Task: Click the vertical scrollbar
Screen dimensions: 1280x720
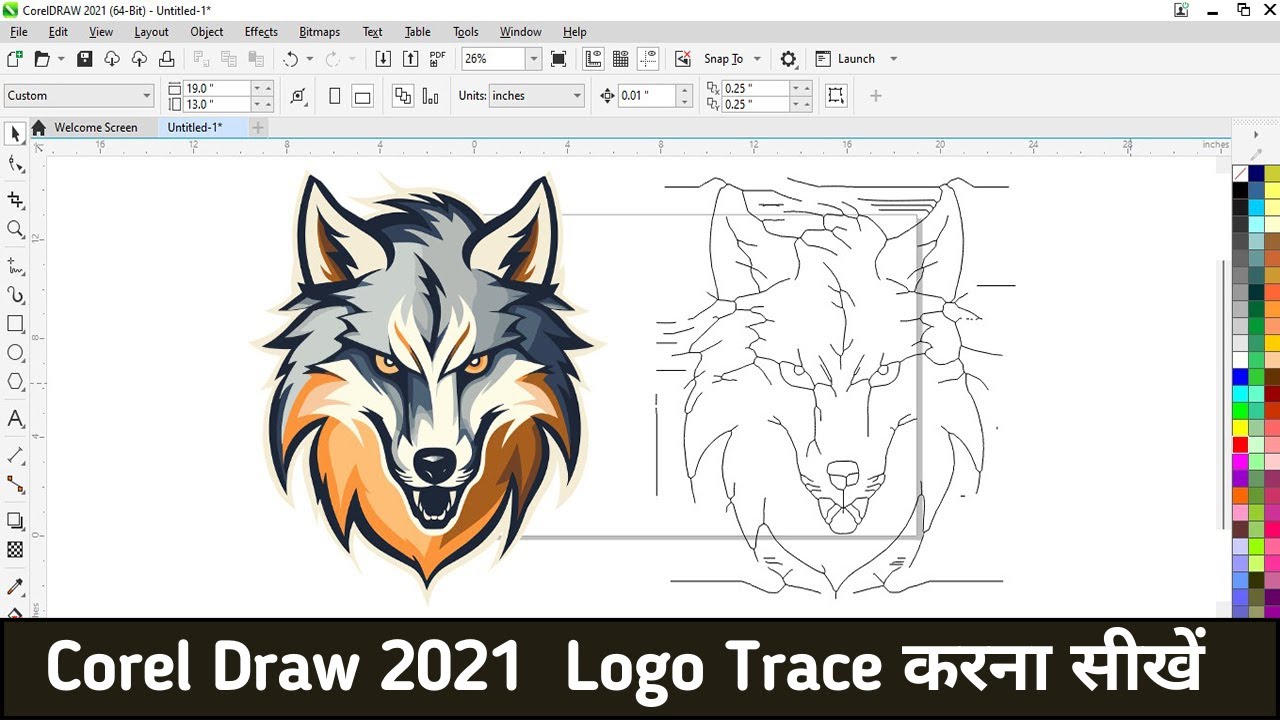Action: [x=1222, y=395]
